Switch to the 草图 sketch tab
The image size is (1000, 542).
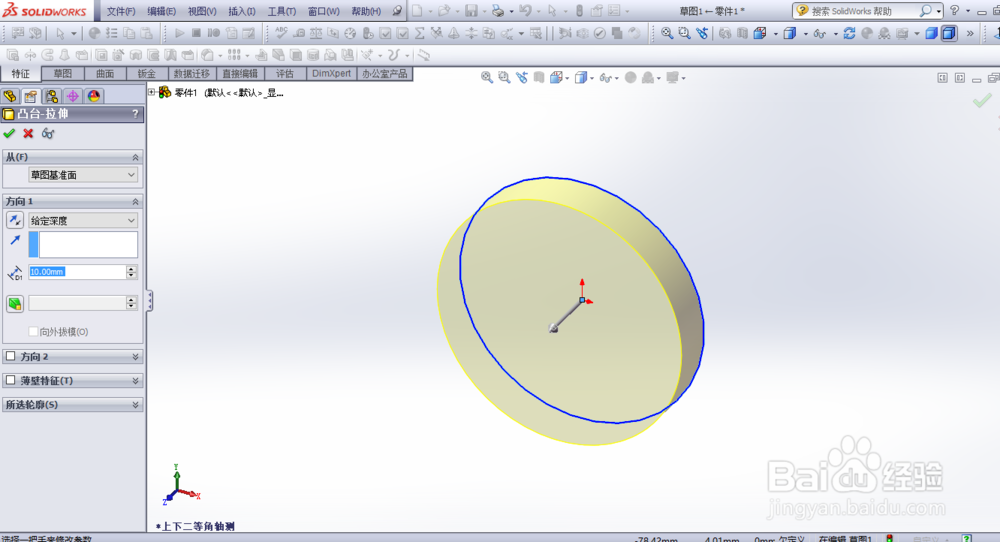coord(62,74)
